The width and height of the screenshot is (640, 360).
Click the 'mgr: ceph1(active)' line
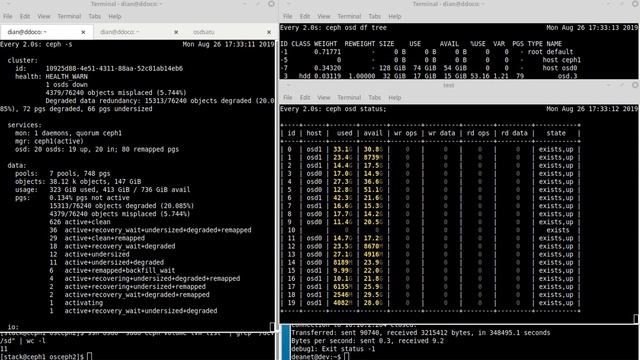coord(49,141)
